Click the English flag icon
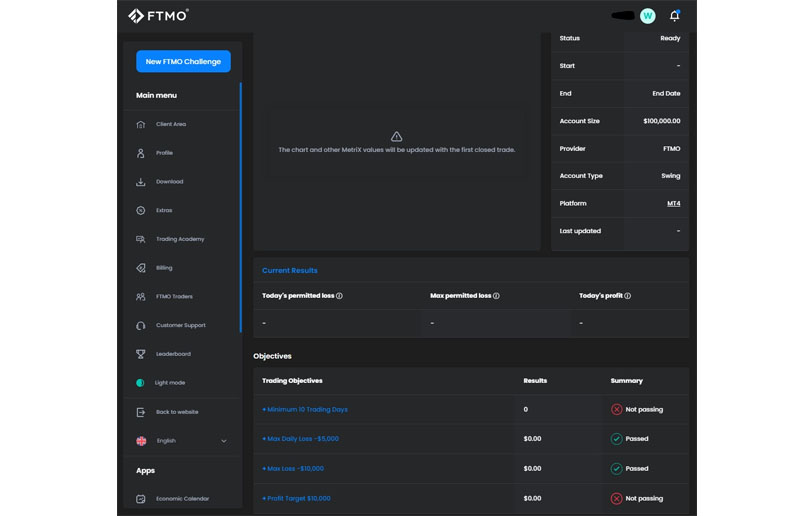 (141, 441)
